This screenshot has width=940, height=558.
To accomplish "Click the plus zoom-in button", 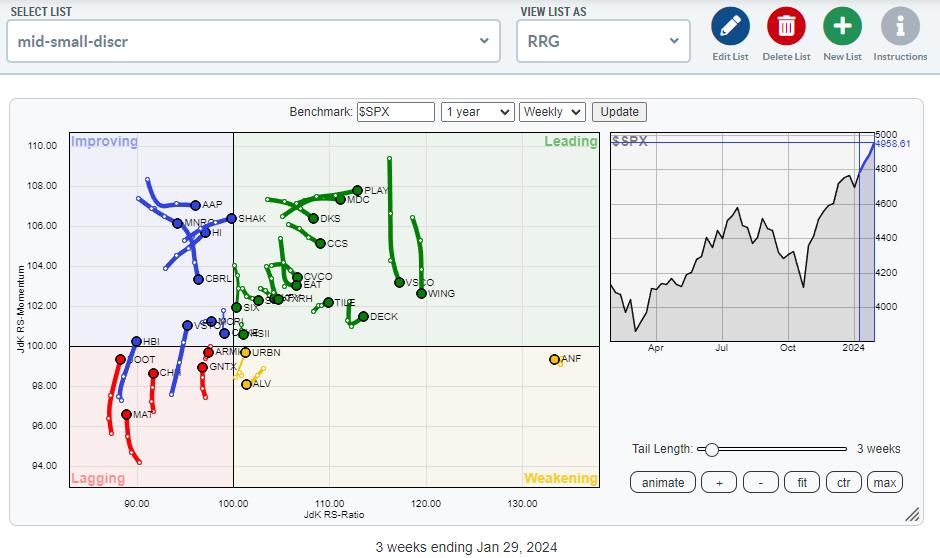I will (718, 482).
